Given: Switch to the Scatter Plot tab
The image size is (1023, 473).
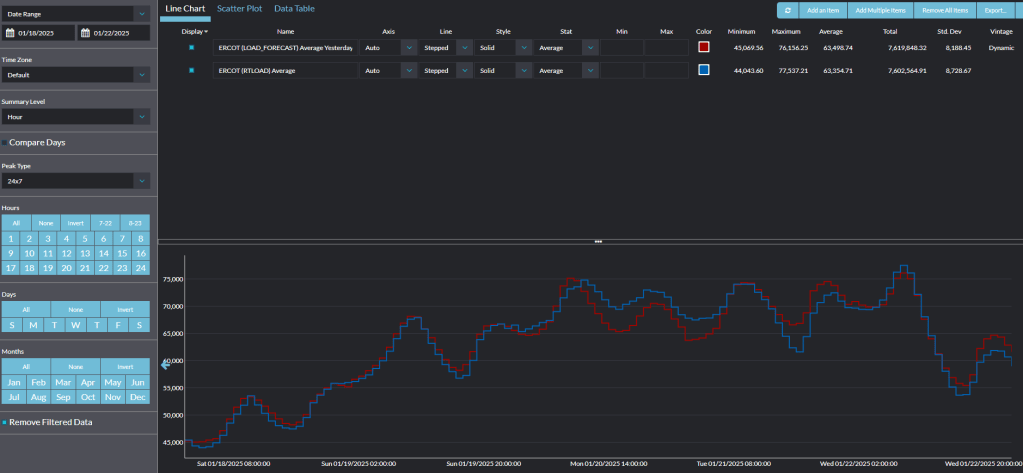Looking at the screenshot, I should 239,8.
